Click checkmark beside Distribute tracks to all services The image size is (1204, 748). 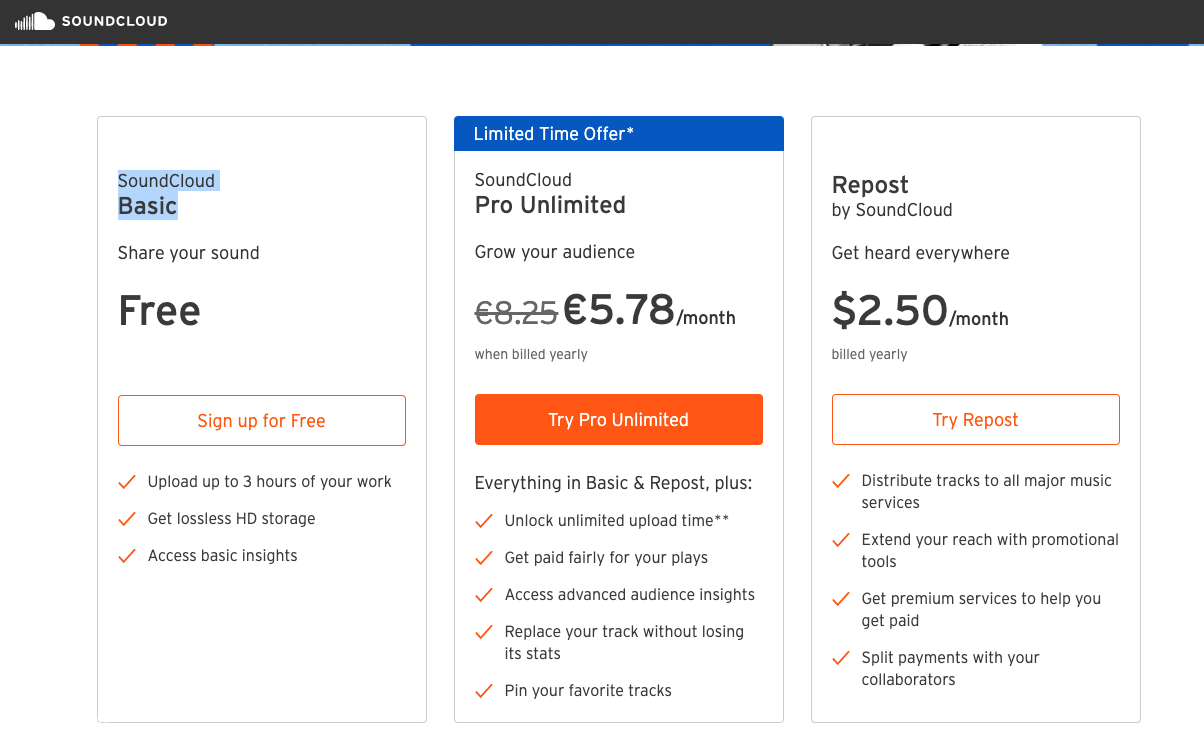[841, 481]
